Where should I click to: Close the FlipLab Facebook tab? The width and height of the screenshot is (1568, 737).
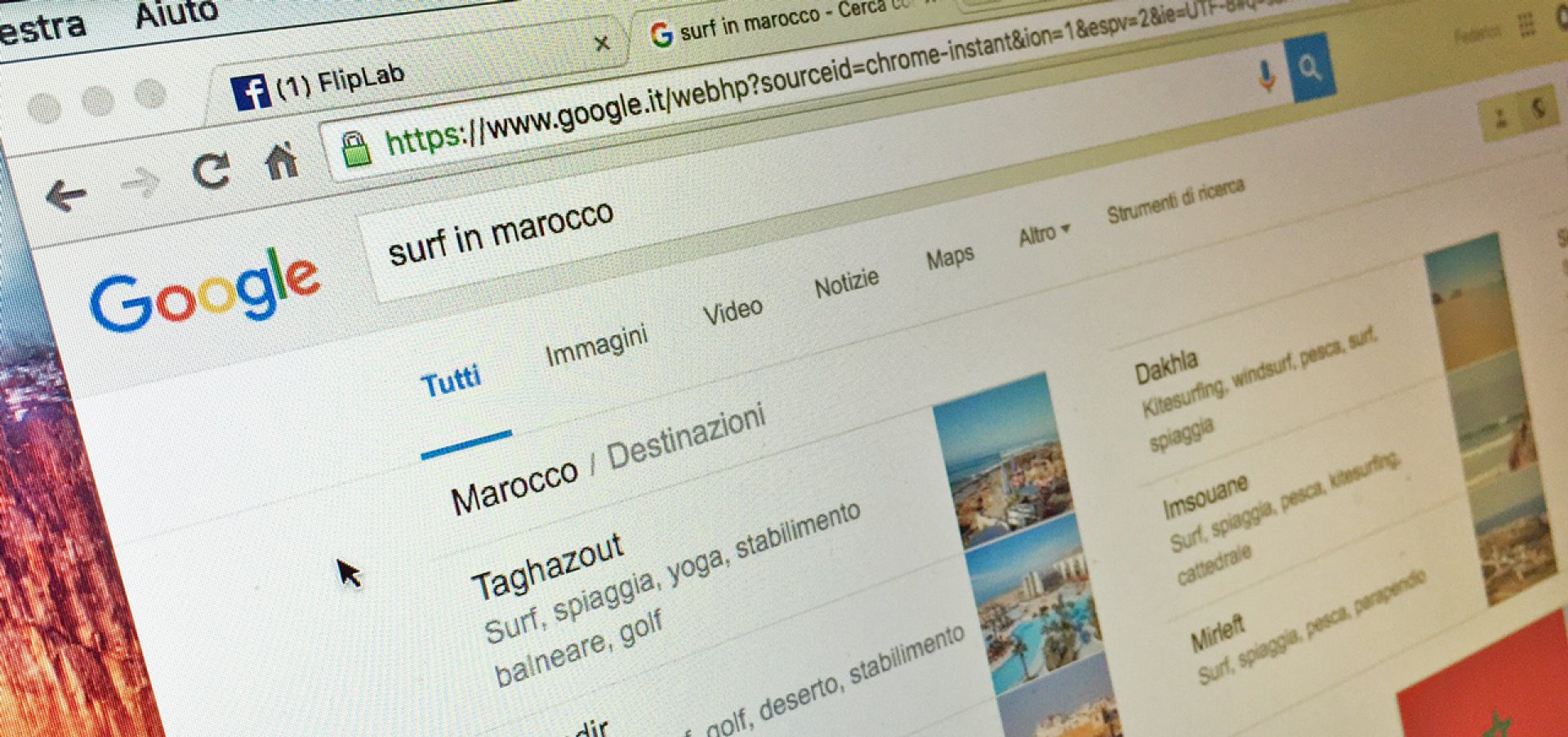click(602, 43)
